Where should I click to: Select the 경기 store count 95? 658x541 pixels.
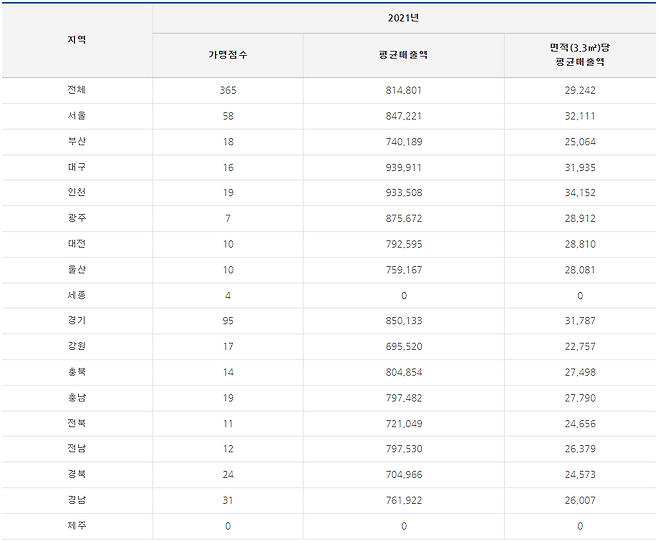(228, 322)
